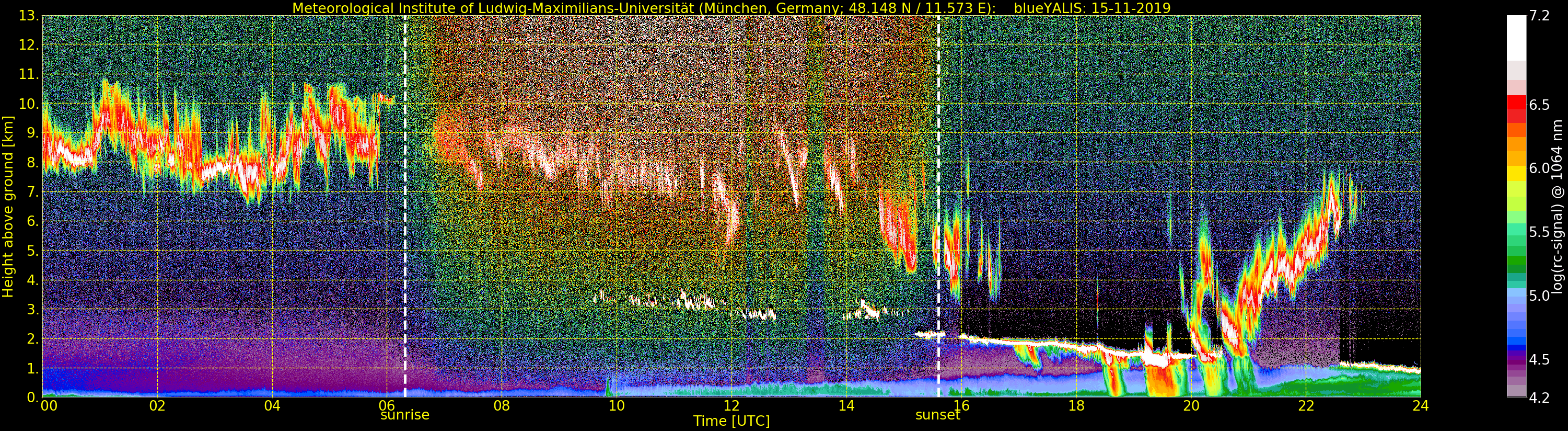
Task: Click the colorbar label 'log(rc-signal) @ 1064 nm'
Action: point(1558,207)
